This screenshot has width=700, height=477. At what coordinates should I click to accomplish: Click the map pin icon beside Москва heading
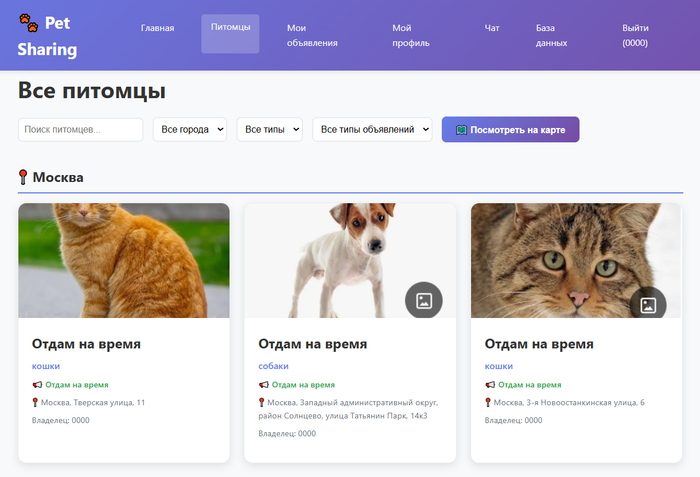pyautogui.click(x=24, y=177)
